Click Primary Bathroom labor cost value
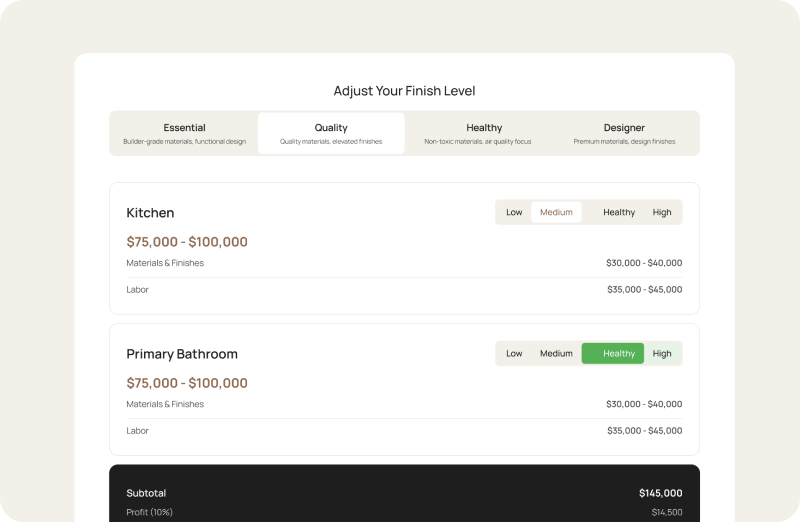Image resolution: width=800 pixels, height=522 pixels. (644, 431)
